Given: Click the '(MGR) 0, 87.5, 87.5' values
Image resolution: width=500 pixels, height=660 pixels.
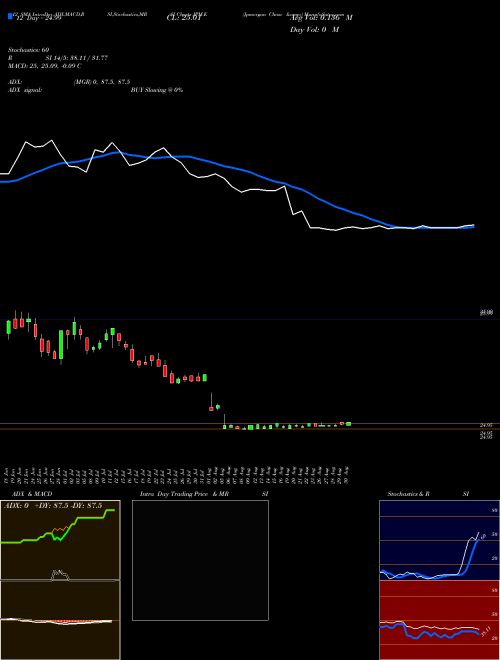Looking at the screenshot, I should (x=102, y=82).
